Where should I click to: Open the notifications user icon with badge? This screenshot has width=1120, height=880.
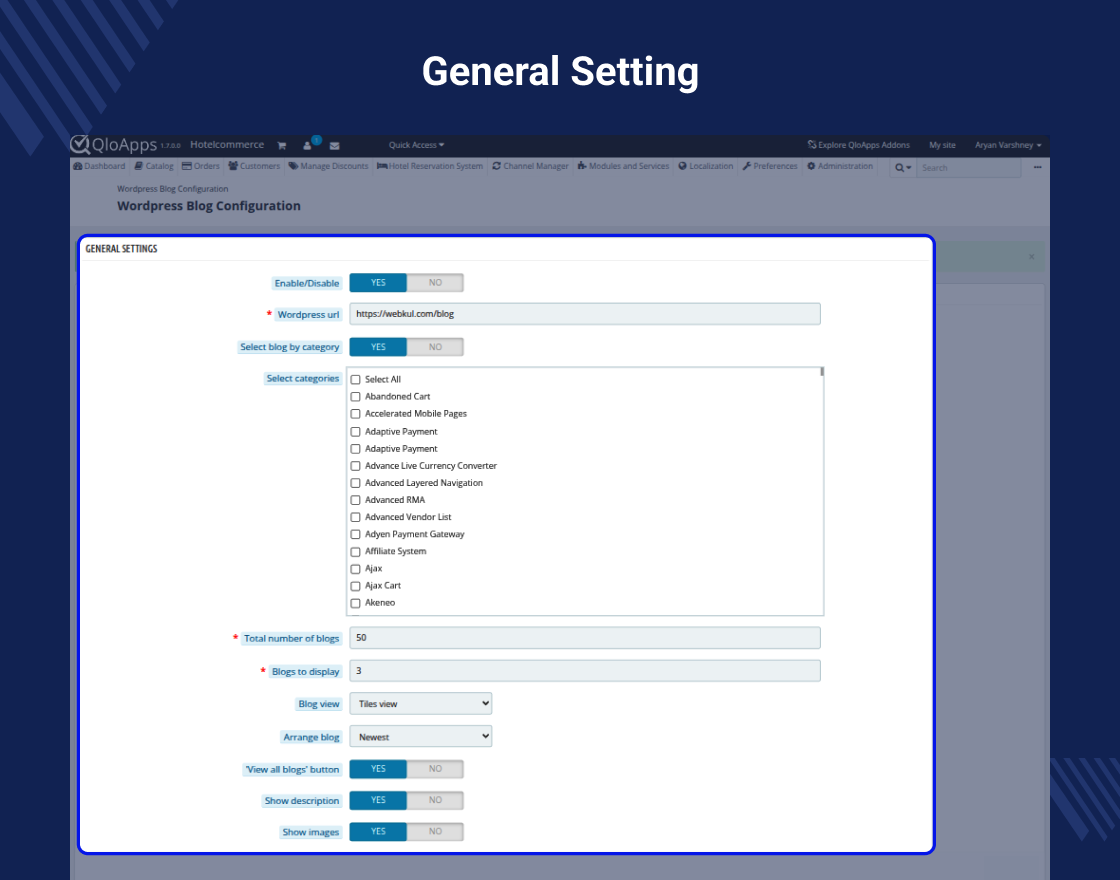coord(309,144)
